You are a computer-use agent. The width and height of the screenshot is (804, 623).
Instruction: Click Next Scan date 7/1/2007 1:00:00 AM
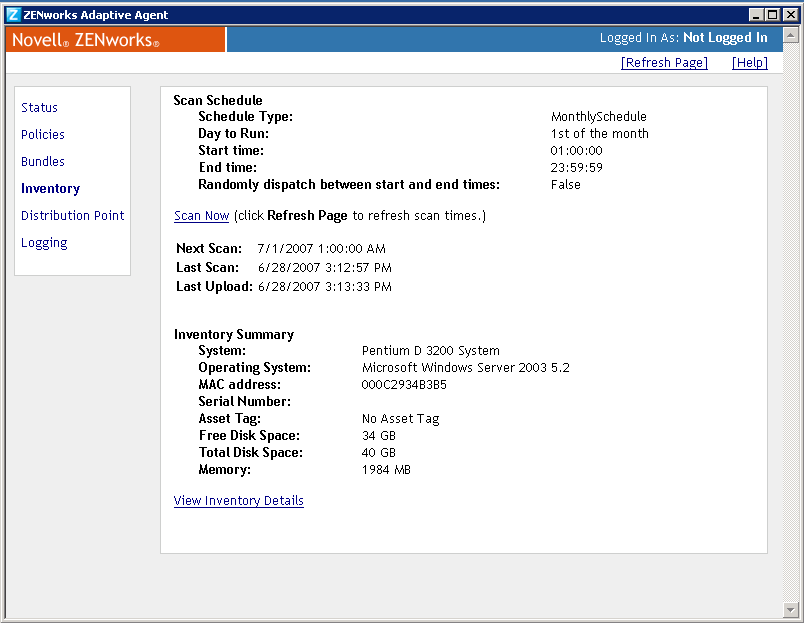click(x=321, y=249)
